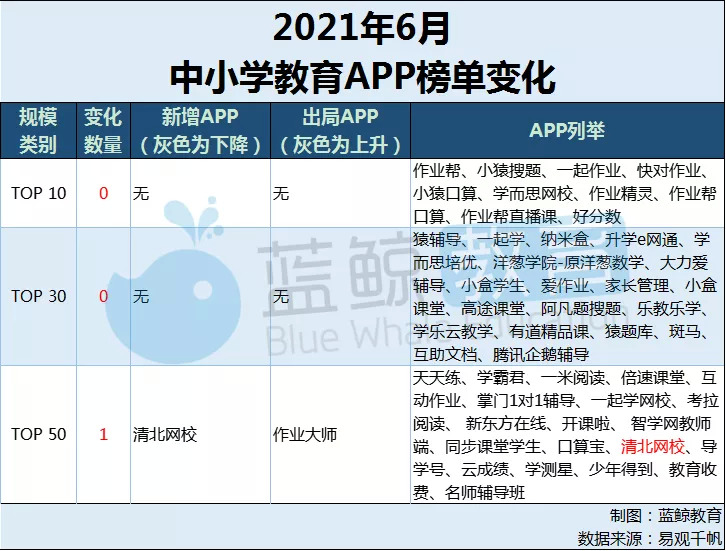Click the "TOP 10" row label
Viewport: 726px width, 551px height.
click(x=38, y=193)
